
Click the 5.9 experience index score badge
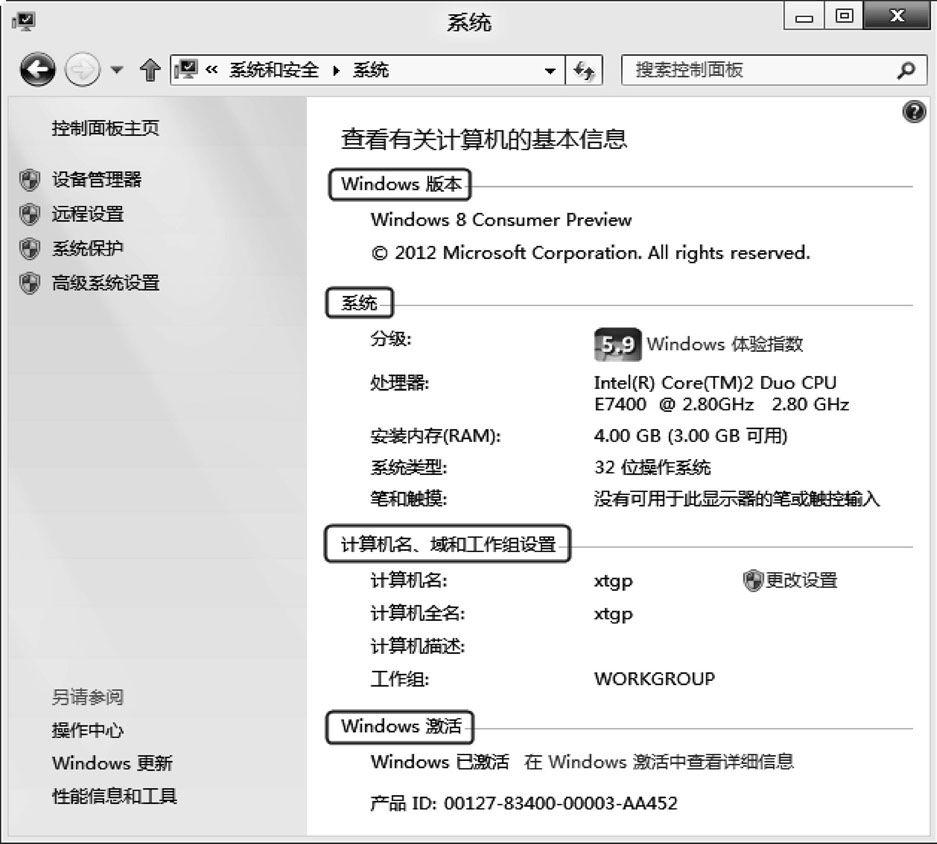pos(618,345)
